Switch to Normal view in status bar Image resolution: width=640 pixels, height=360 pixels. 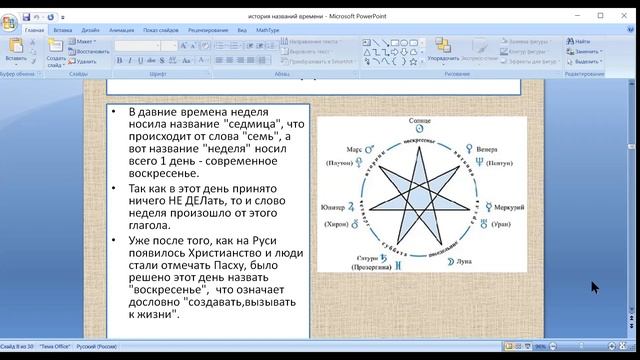509,346
